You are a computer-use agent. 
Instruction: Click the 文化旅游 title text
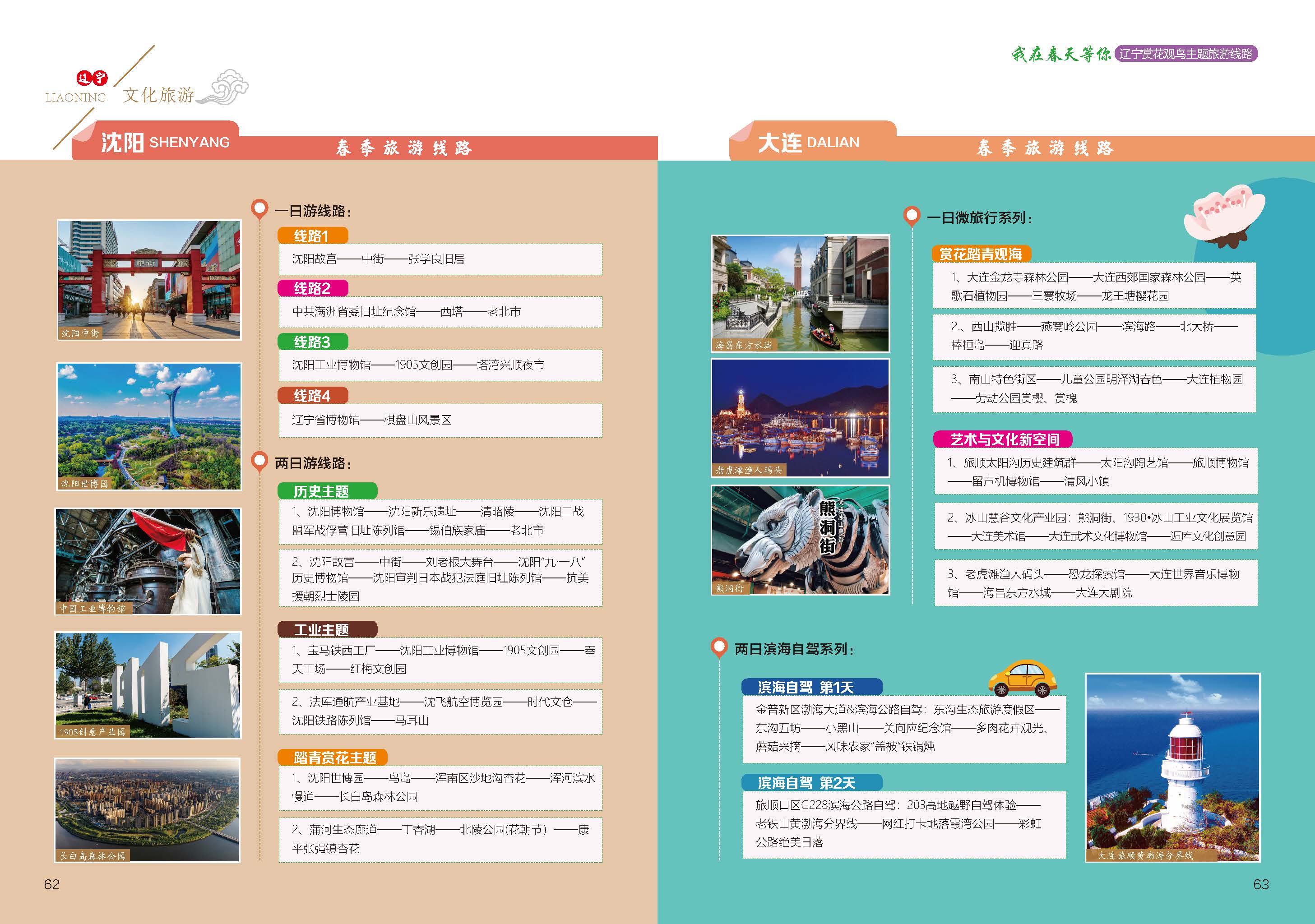pyautogui.click(x=159, y=94)
